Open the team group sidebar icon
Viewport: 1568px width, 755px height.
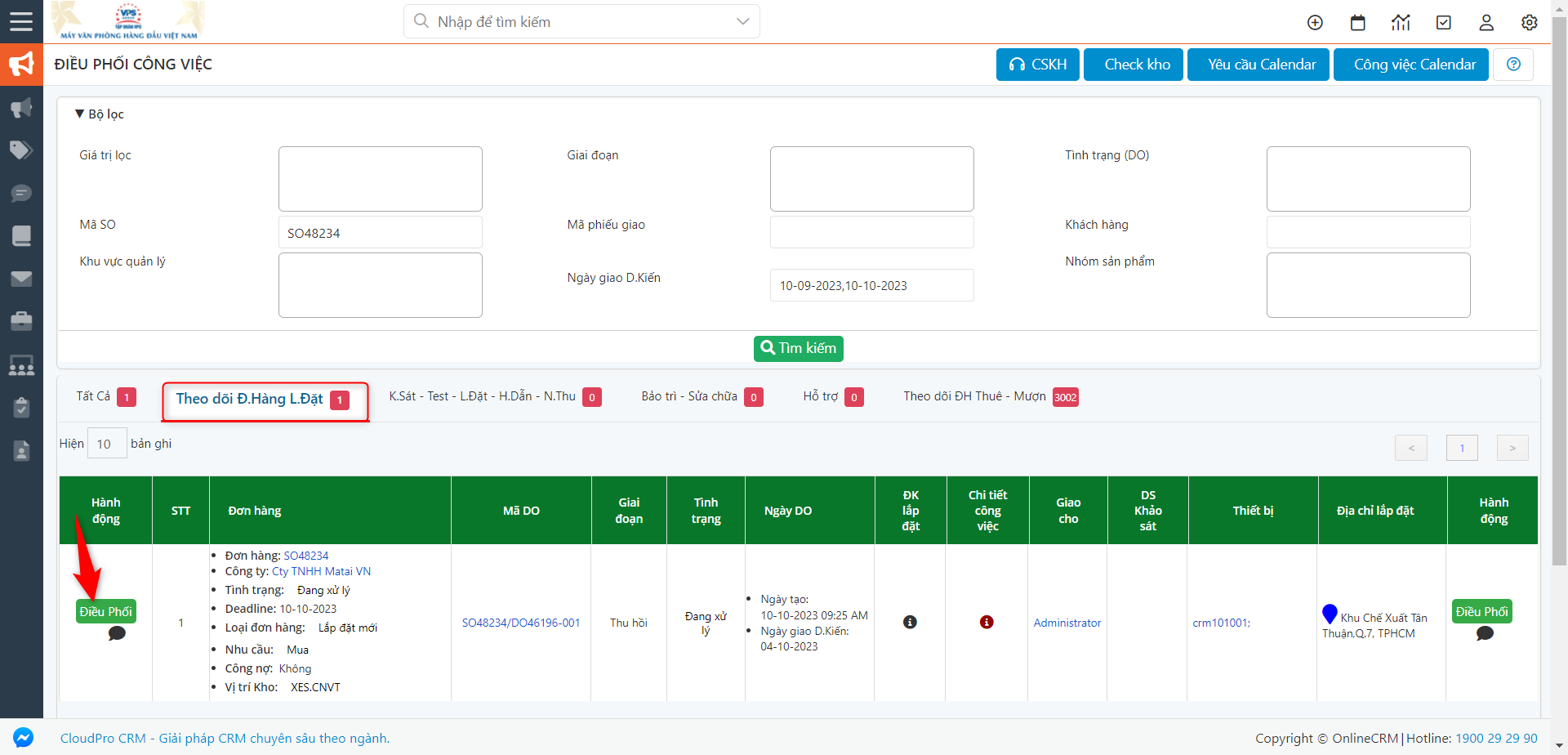pyautogui.click(x=21, y=365)
